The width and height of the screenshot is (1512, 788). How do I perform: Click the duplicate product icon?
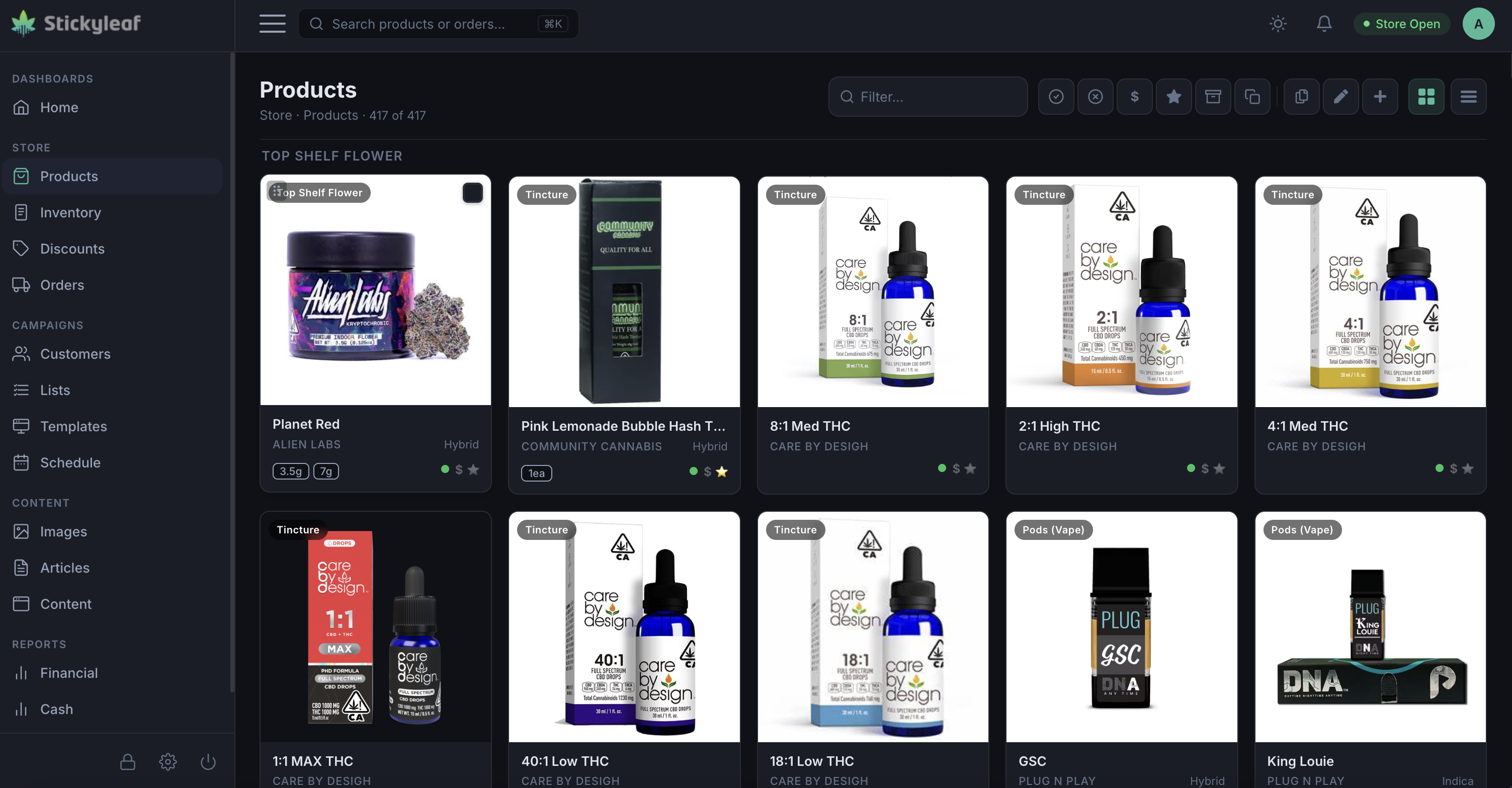1252,96
